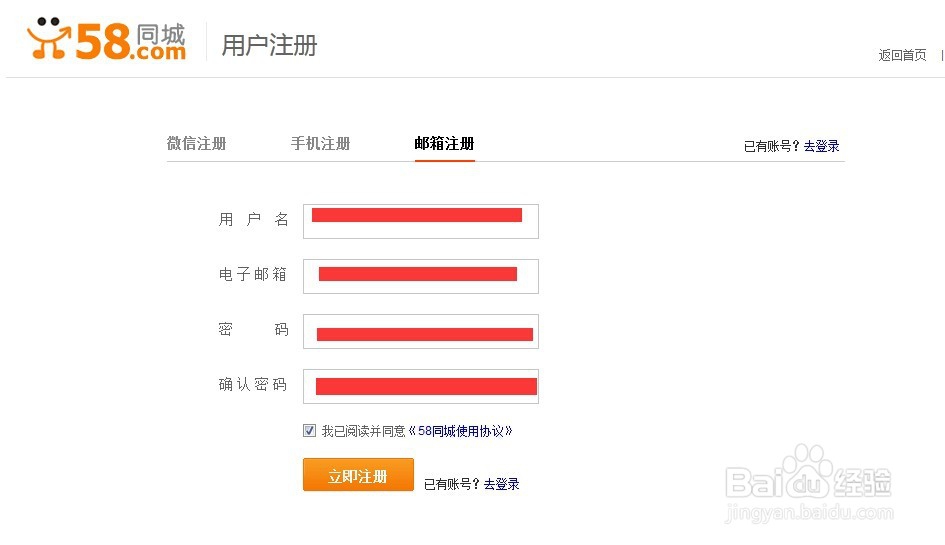Screen dimensions: 945x545
Task: Click the 58同城 mascot logo icon
Action: (x=48, y=38)
